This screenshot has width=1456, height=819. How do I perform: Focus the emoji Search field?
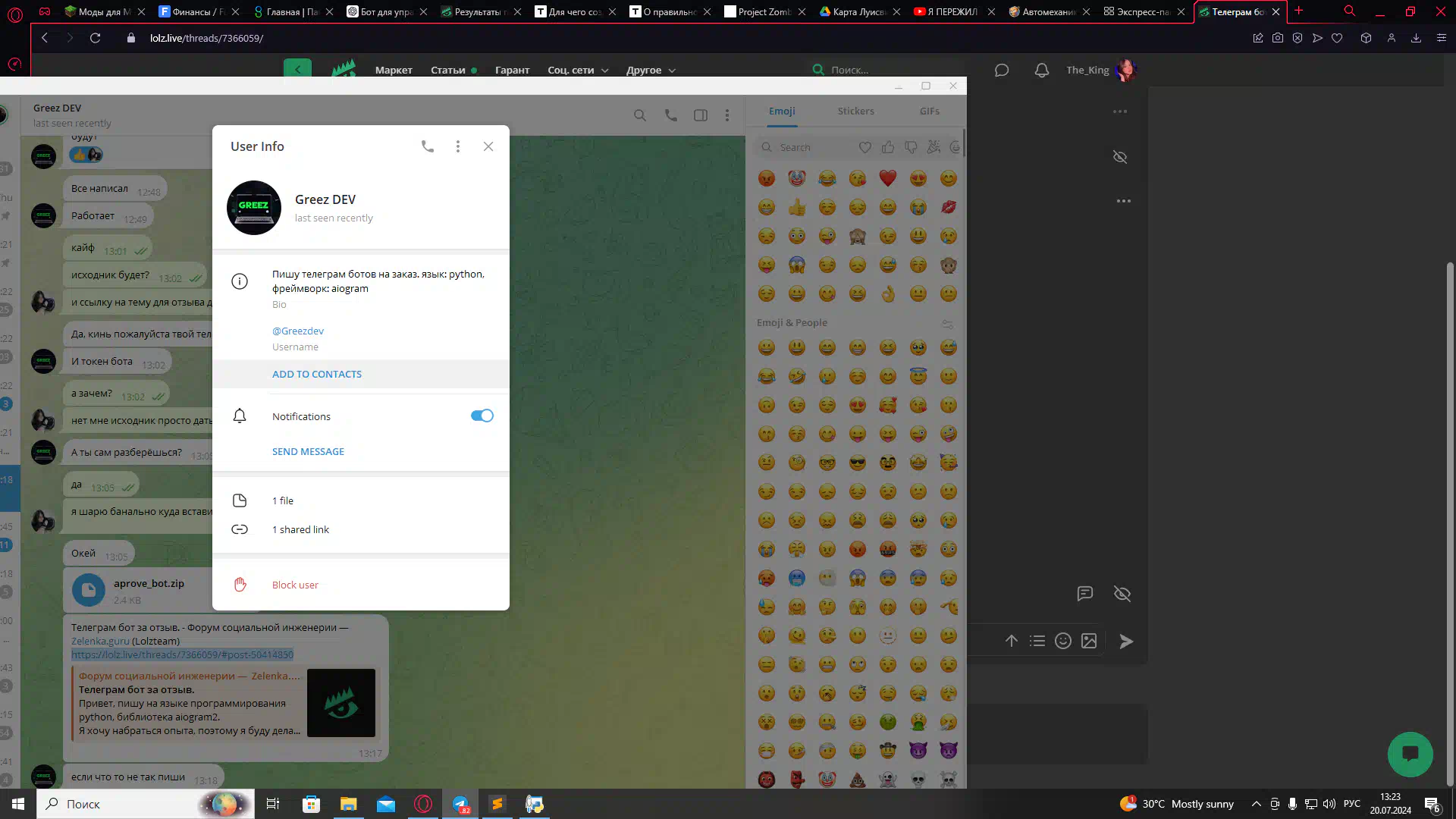(805, 147)
